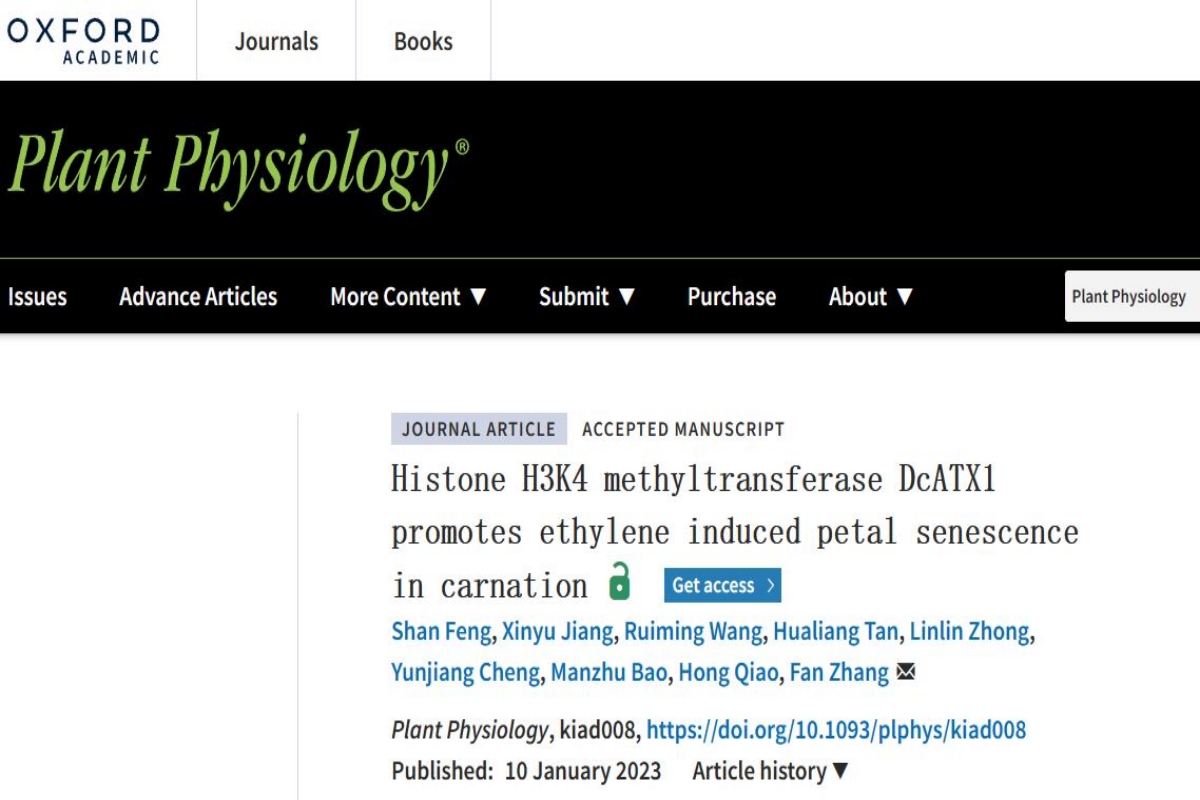Expand the Submit menu
The image size is (1200, 800).
click(x=588, y=297)
